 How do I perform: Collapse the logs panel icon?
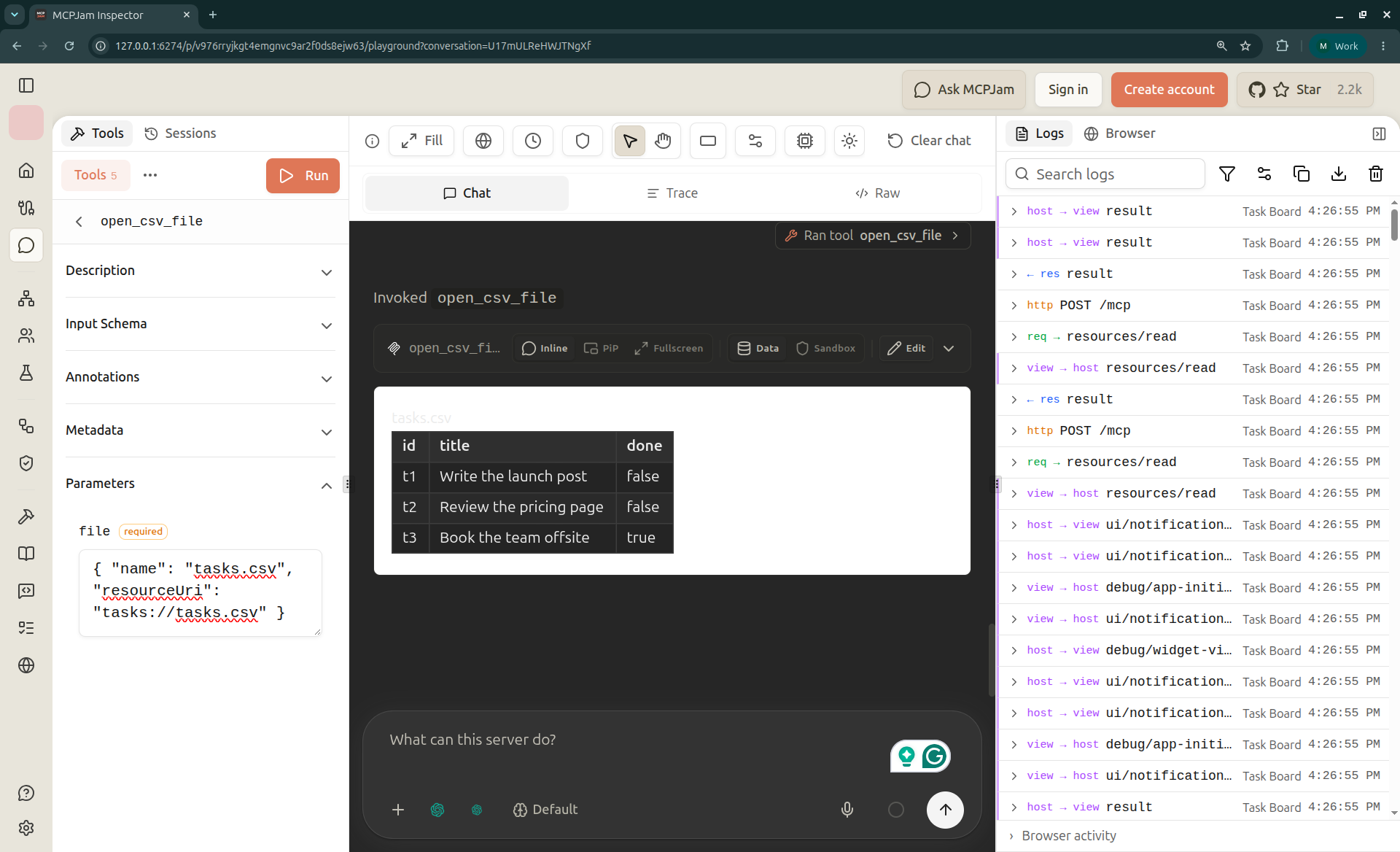tap(1379, 133)
